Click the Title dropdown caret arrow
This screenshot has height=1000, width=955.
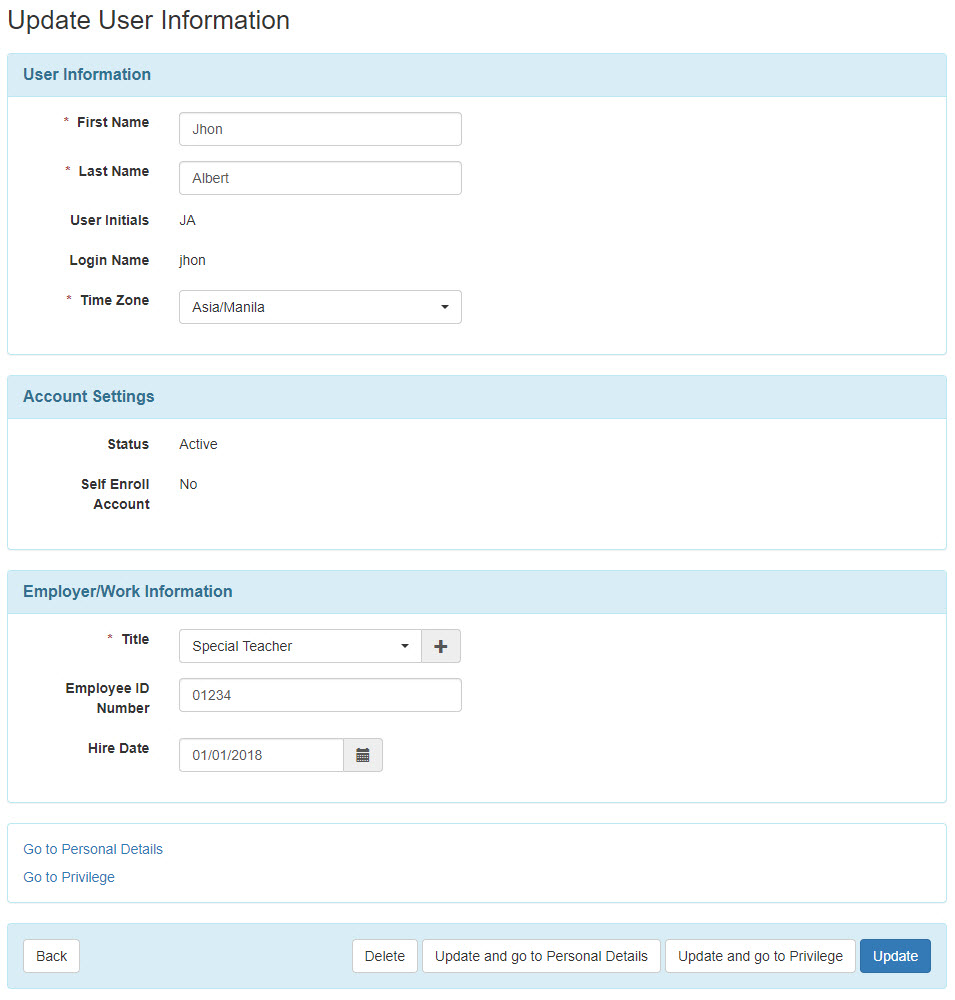[404, 647]
